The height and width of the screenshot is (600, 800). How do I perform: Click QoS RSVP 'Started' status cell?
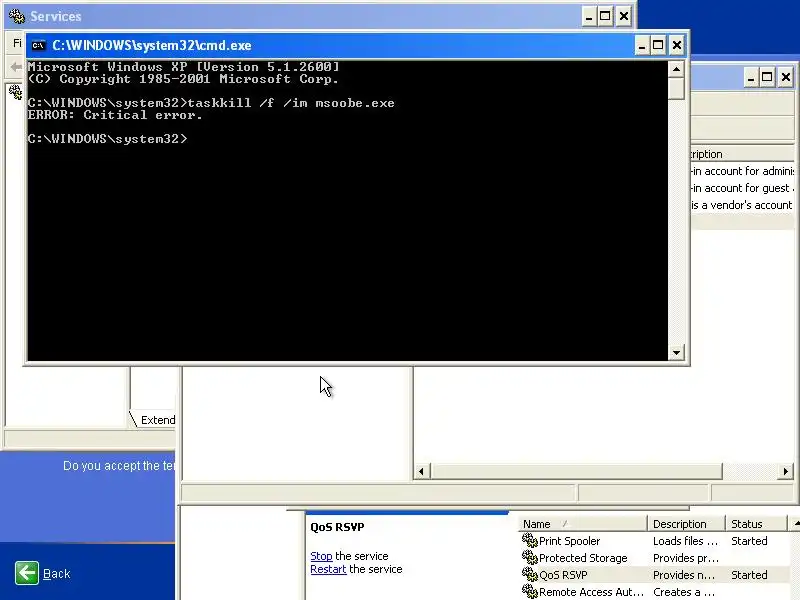(x=749, y=575)
